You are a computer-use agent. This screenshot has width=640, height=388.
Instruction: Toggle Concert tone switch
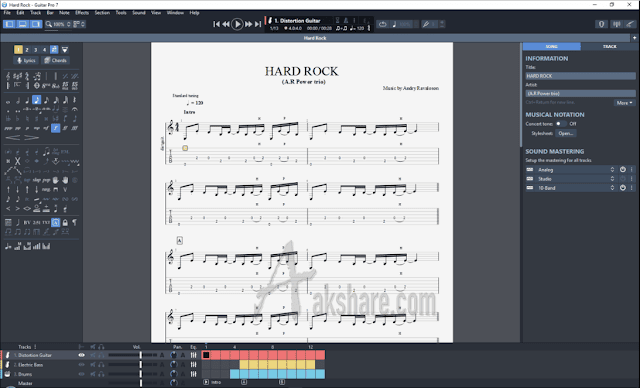pyautogui.click(x=561, y=124)
